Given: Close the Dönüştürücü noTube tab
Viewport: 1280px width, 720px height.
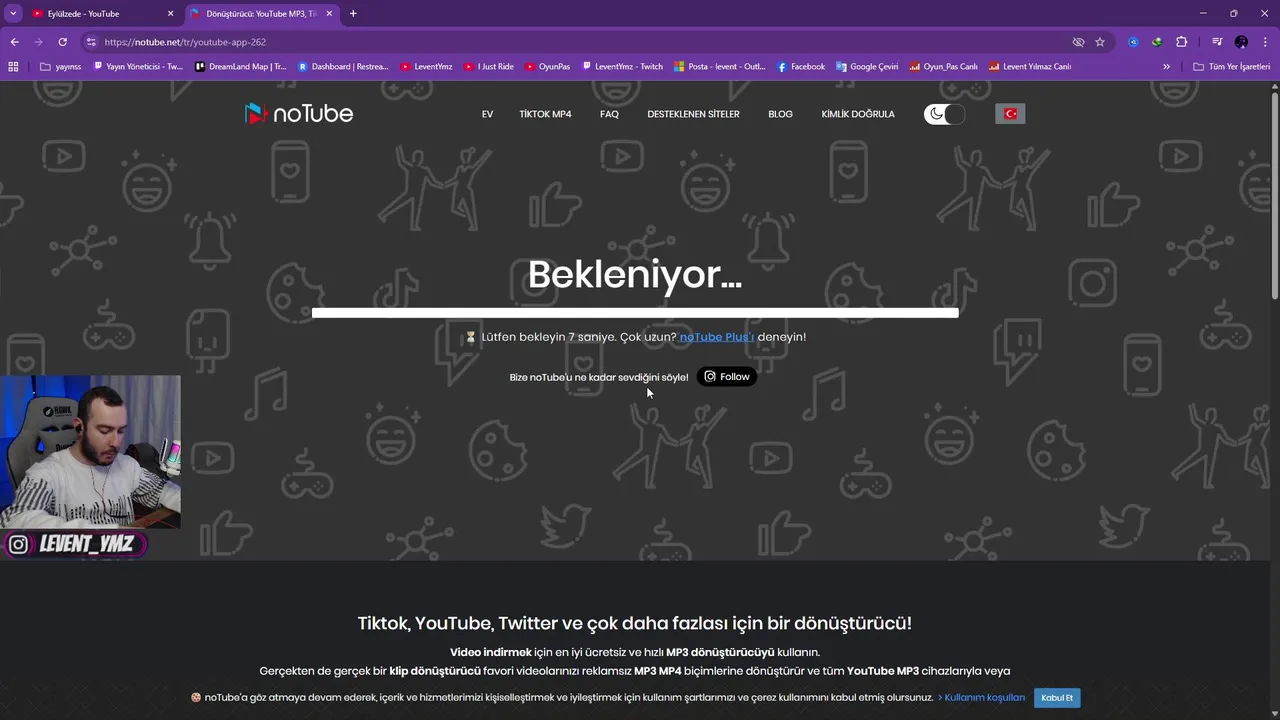Looking at the screenshot, I should point(329,14).
